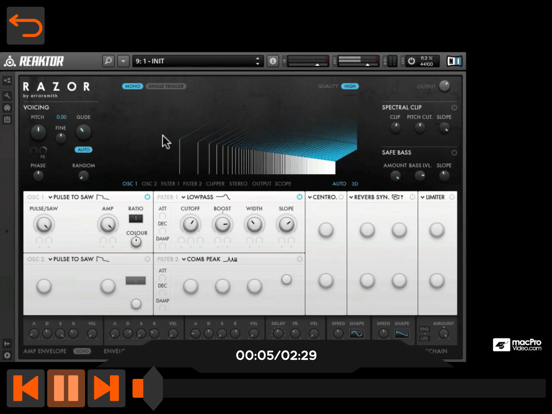Select the wrench tool in sidebar
552x414 pixels.
(7, 96)
